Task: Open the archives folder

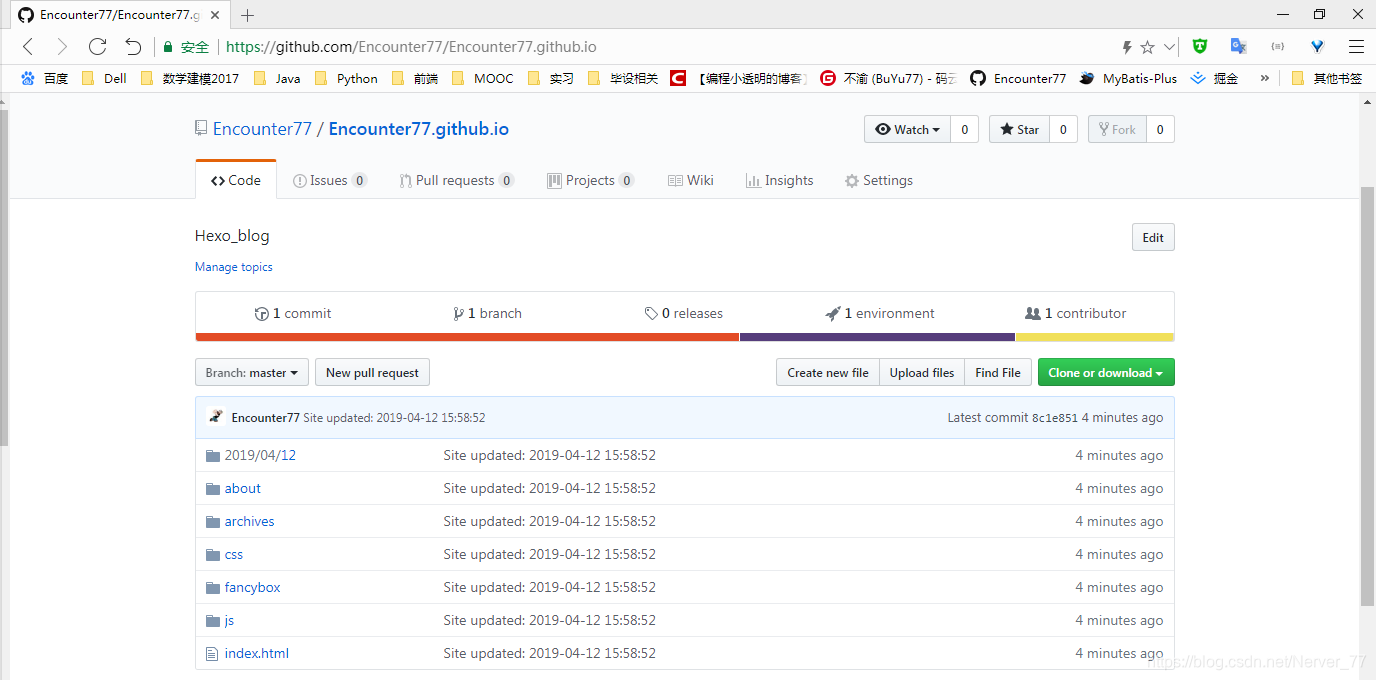Action: 249,521
